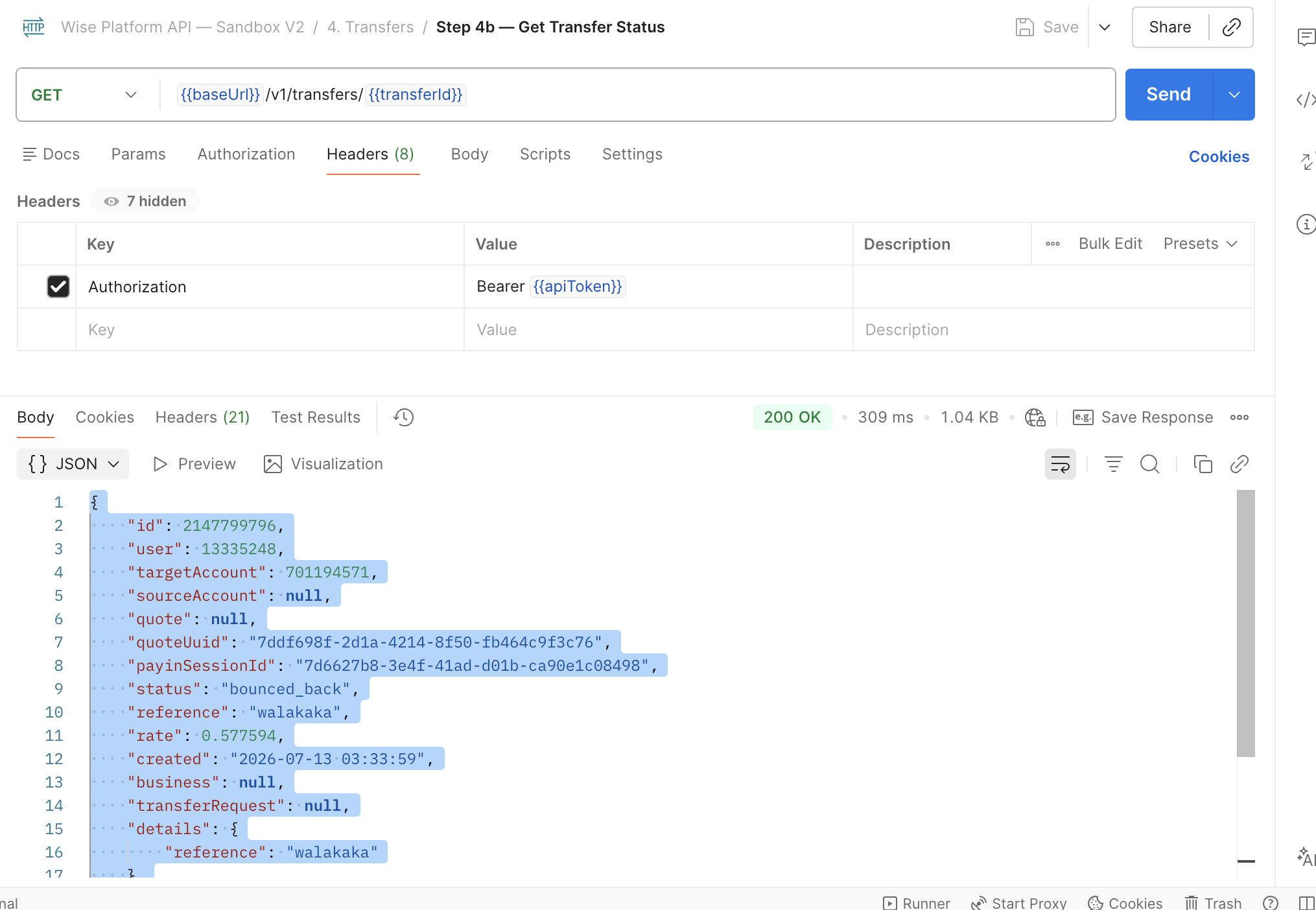Click Bulk Edit in headers table
1316x910 pixels.
pos(1110,244)
